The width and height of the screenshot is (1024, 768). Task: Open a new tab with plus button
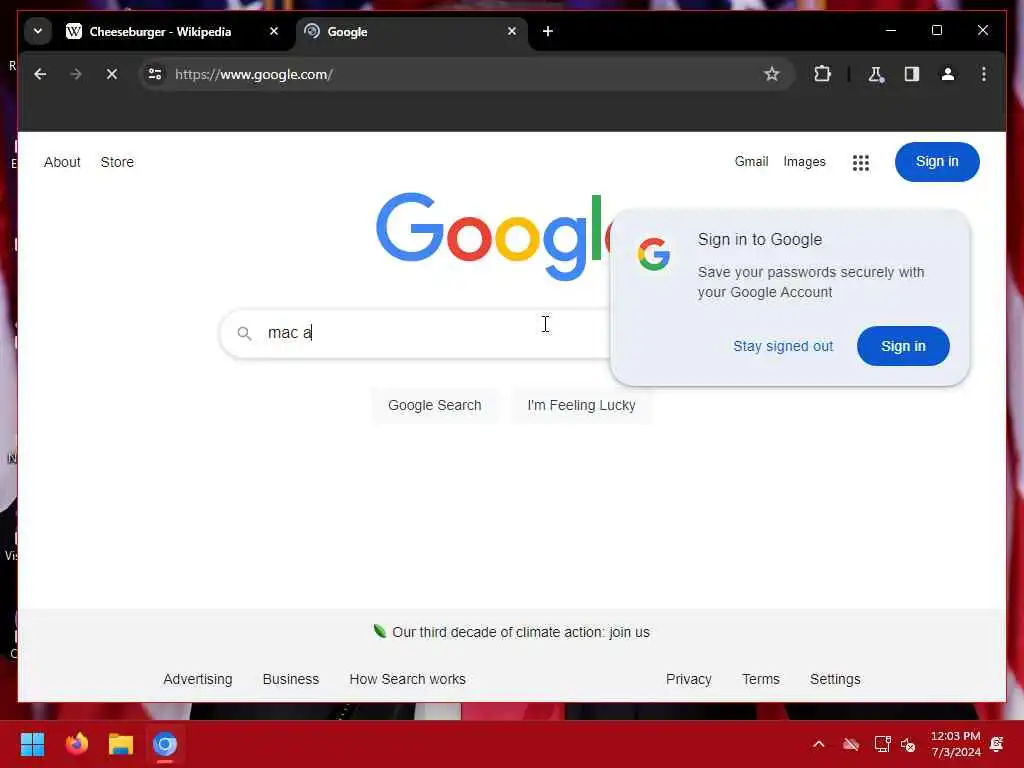pyautogui.click(x=548, y=31)
